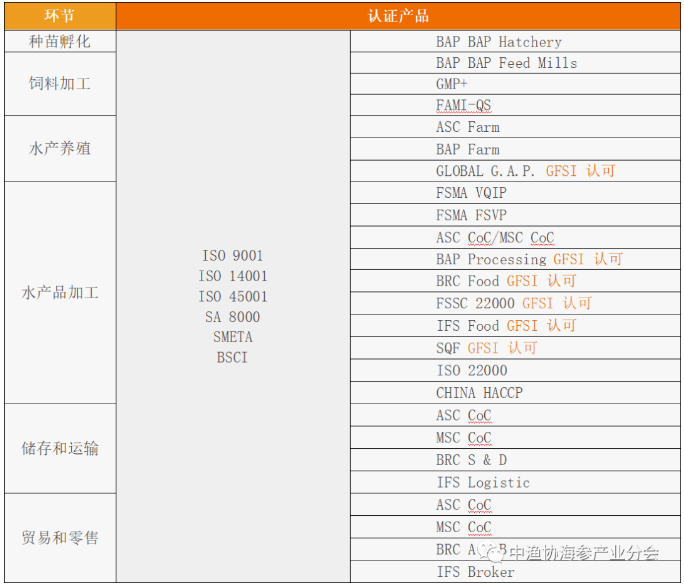
Task: Select the GMP+ row
Action: point(515,84)
